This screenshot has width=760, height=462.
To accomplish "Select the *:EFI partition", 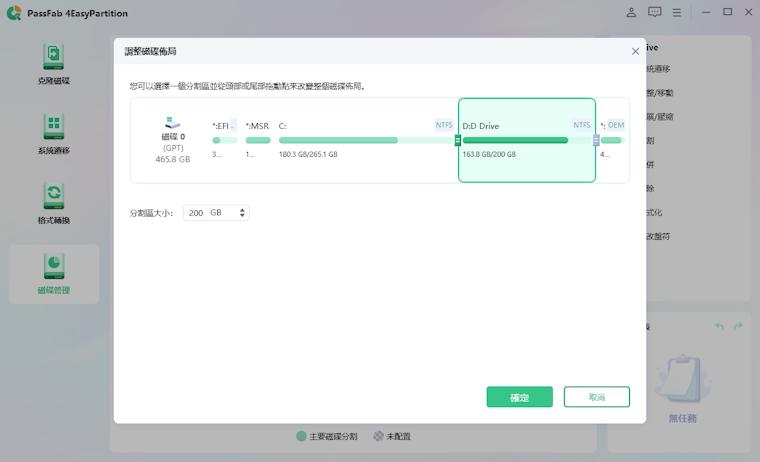I will pos(224,140).
